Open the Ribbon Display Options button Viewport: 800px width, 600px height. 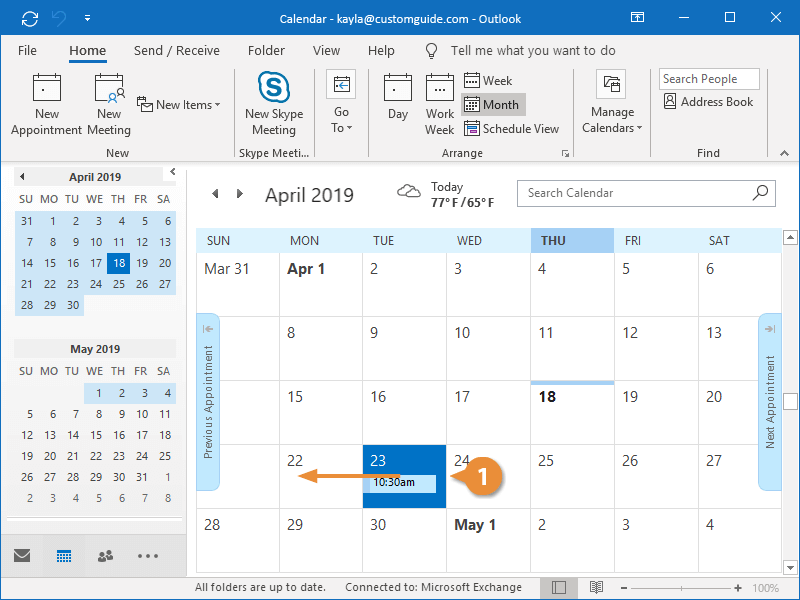point(637,18)
